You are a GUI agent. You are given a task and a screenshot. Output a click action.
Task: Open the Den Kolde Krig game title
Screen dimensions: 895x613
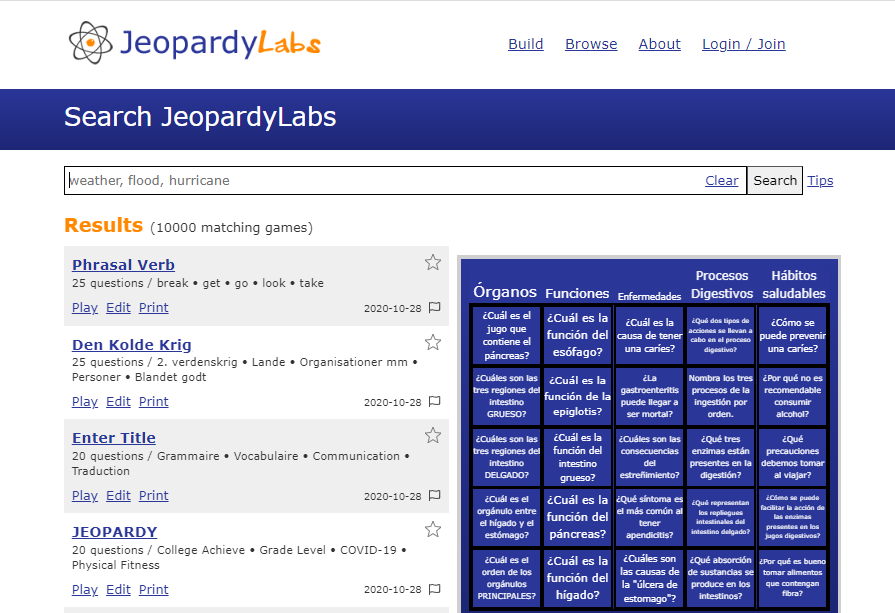coord(131,345)
